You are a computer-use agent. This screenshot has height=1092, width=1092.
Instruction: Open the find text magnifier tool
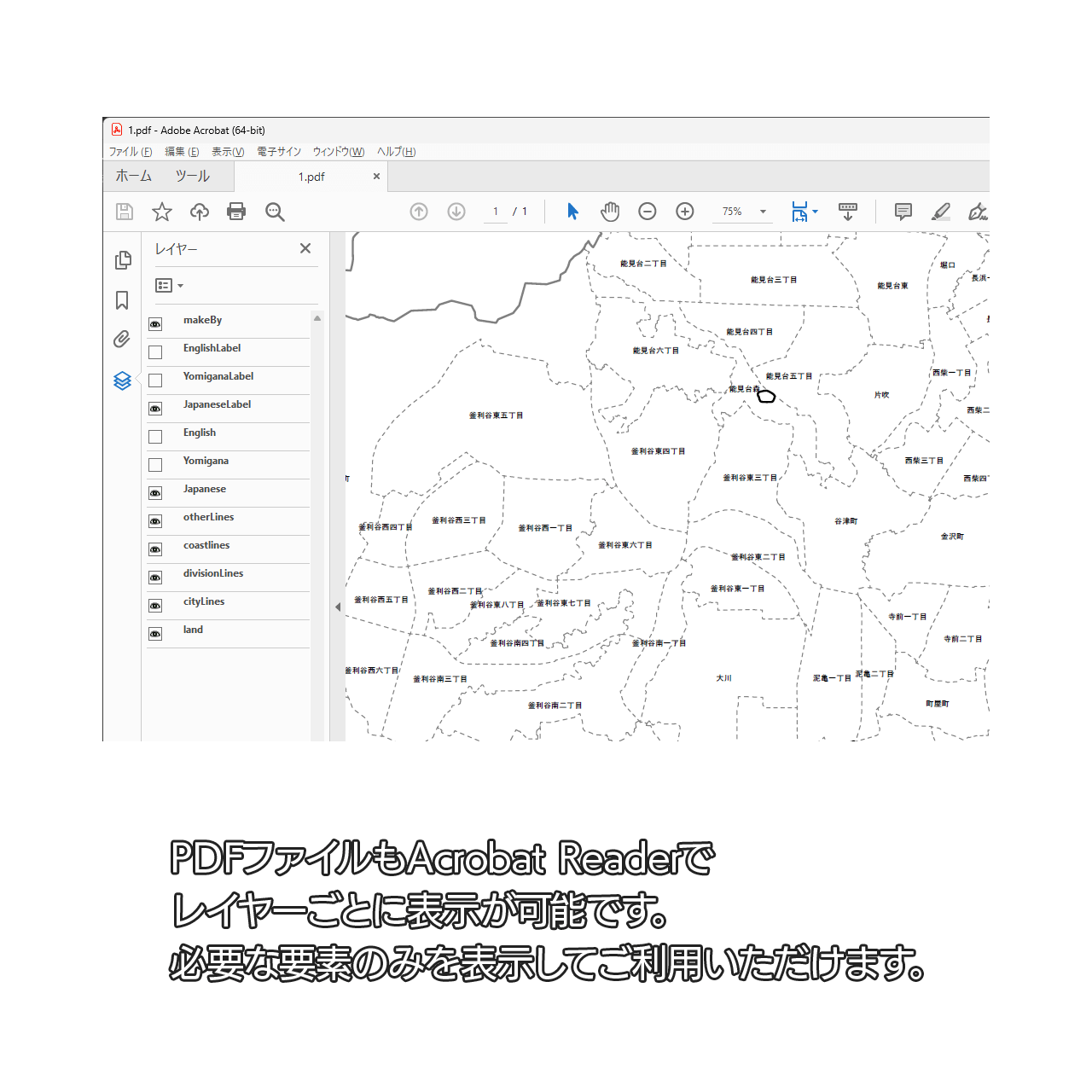tap(274, 212)
